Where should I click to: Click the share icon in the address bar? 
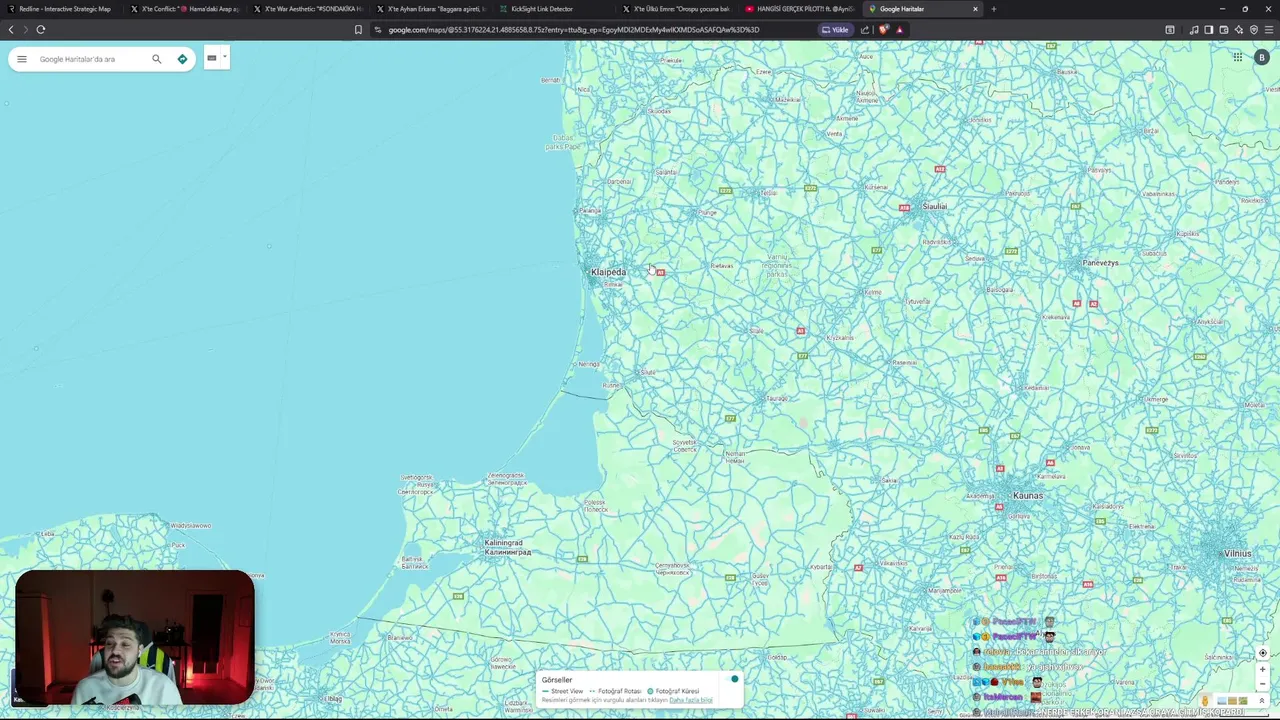click(x=865, y=29)
